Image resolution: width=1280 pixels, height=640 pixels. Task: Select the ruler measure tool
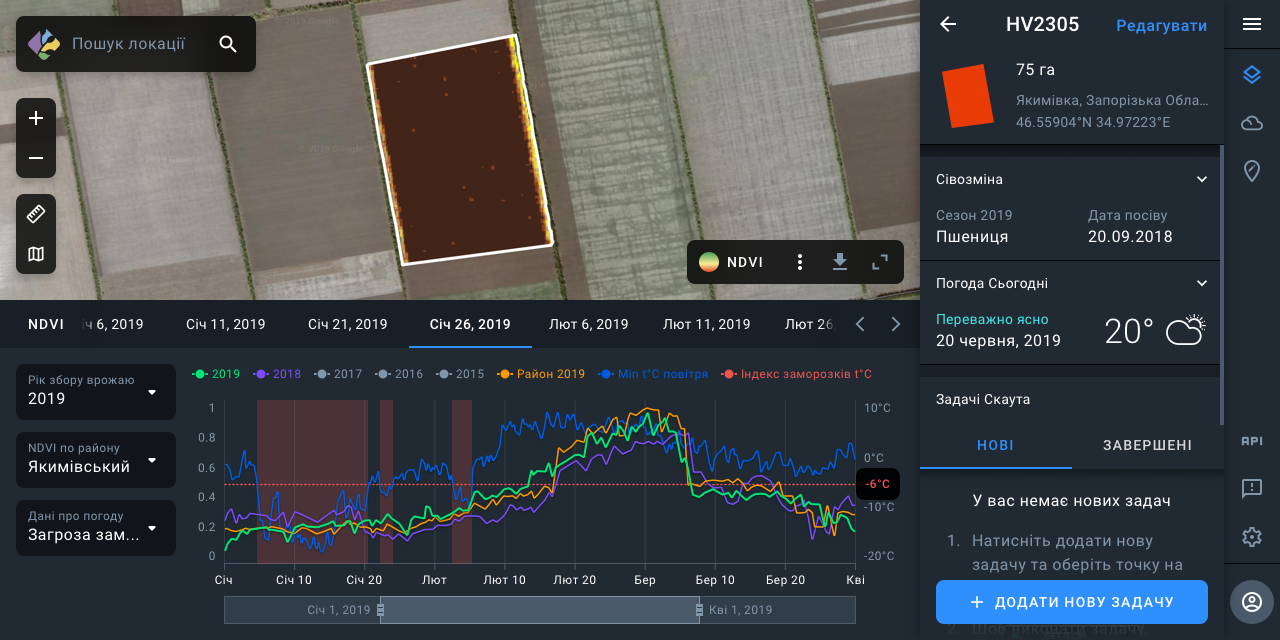point(36,214)
